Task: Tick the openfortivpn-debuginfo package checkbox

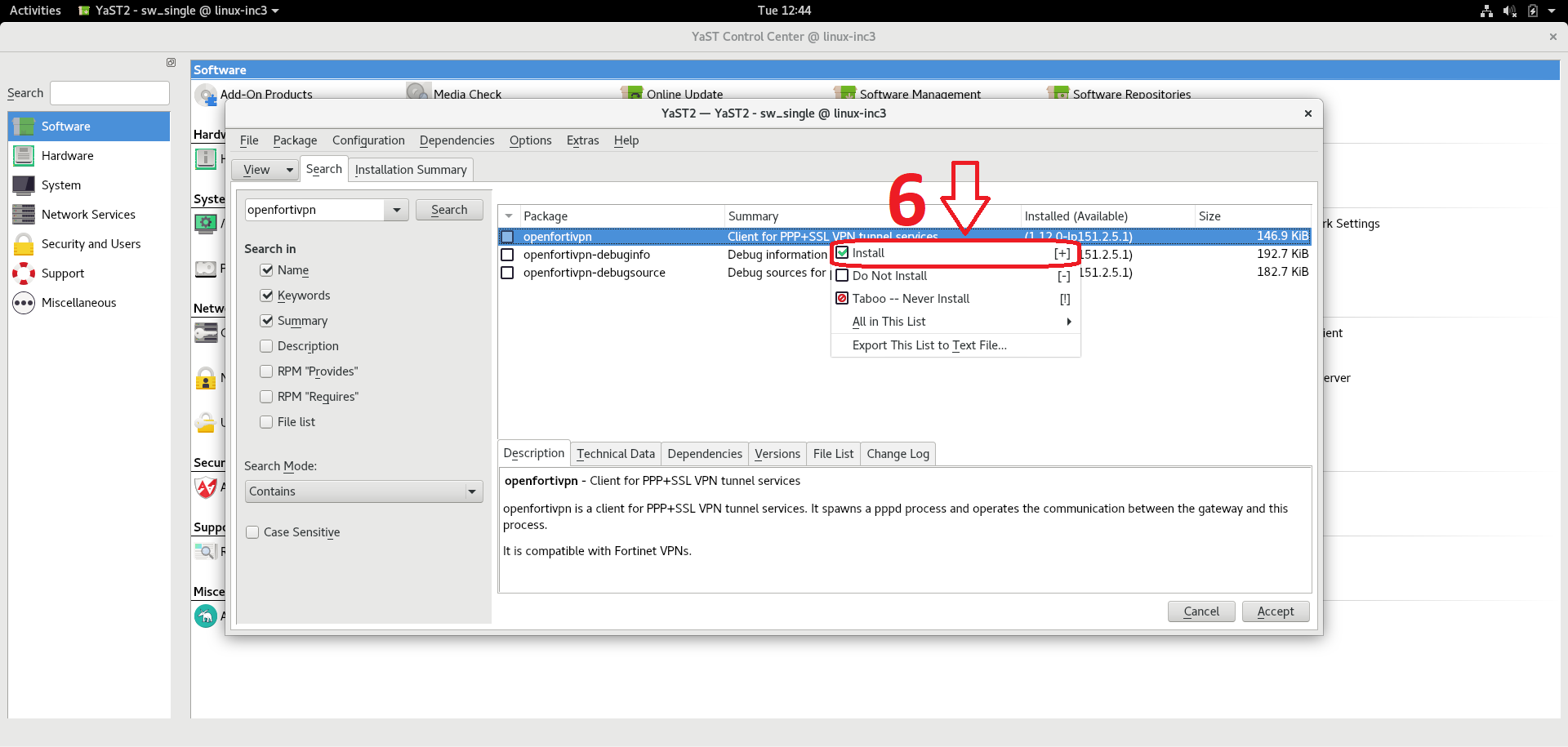Action: 507,255
